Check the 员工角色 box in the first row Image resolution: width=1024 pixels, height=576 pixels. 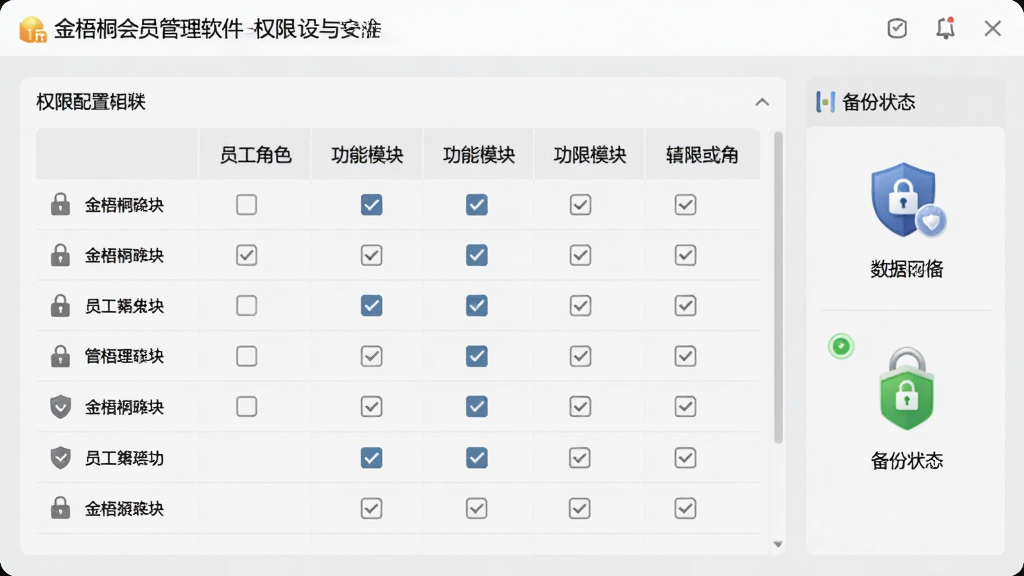coord(246,204)
